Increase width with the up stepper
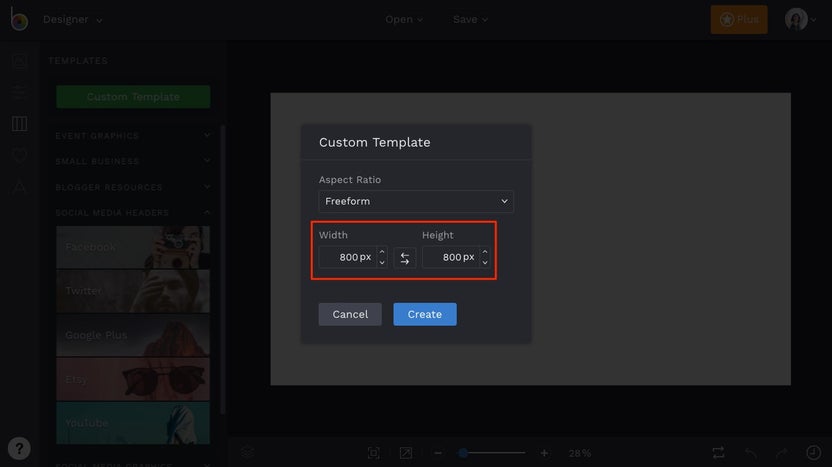The height and width of the screenshot is (467, 832). 382,252
